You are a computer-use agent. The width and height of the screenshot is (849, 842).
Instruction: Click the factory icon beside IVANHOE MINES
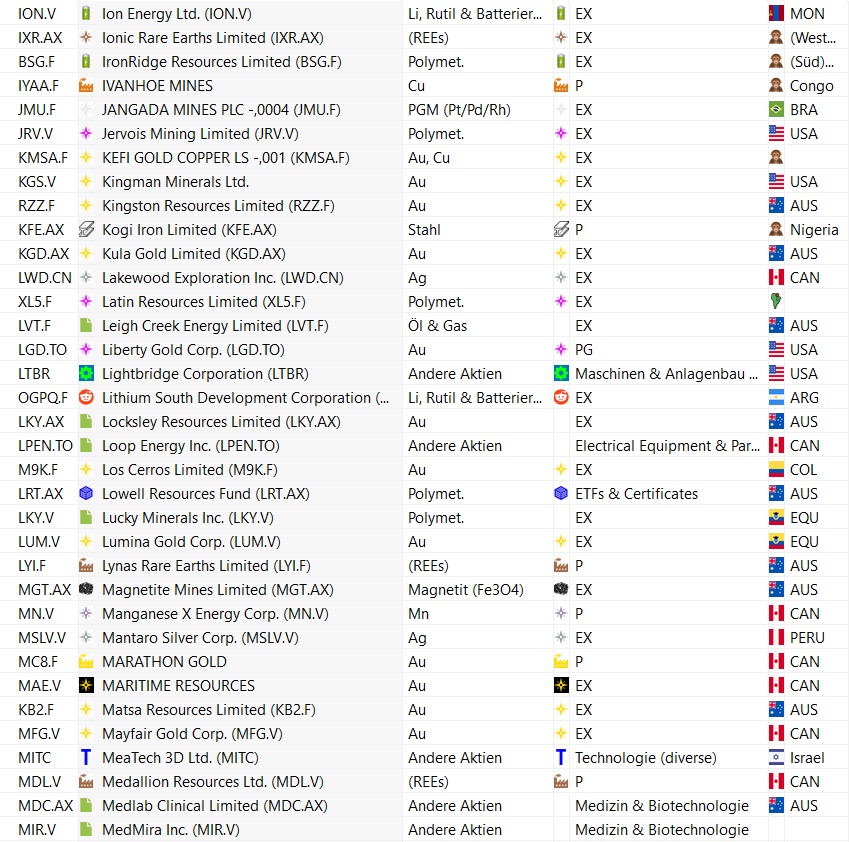click(86, 86)
